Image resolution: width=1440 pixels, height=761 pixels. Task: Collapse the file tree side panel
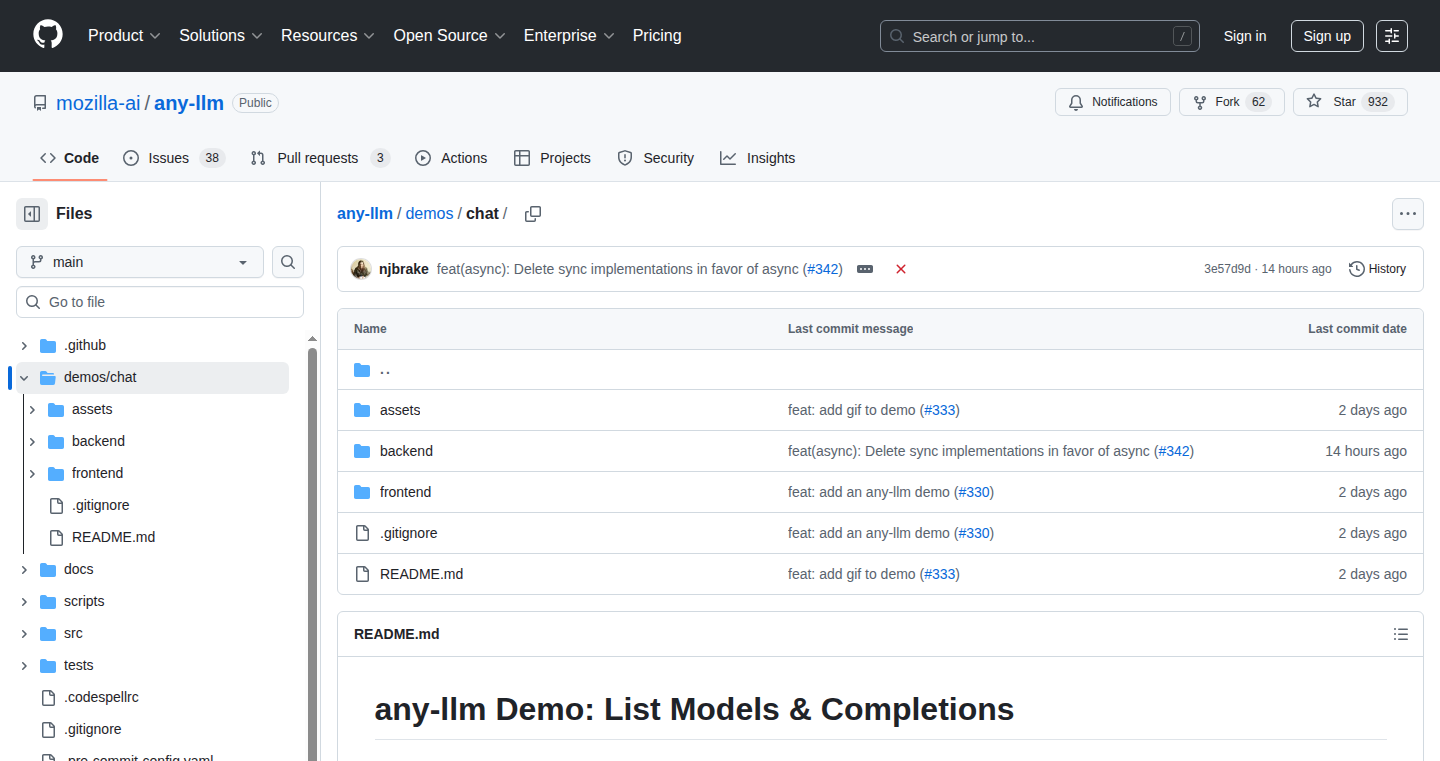click(x=32, y=214)
